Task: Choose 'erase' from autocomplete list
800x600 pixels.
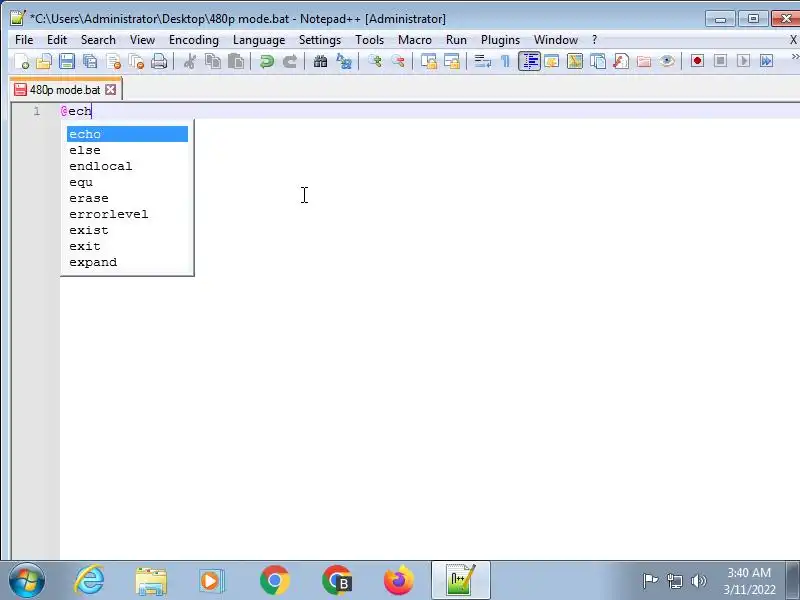Action: pos(128,198)
